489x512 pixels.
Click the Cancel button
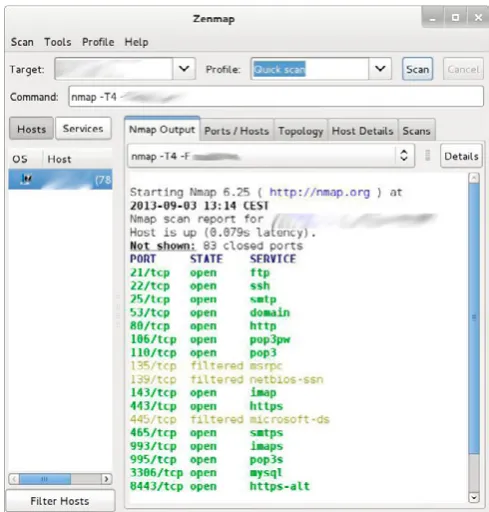[x=463, y=69]
